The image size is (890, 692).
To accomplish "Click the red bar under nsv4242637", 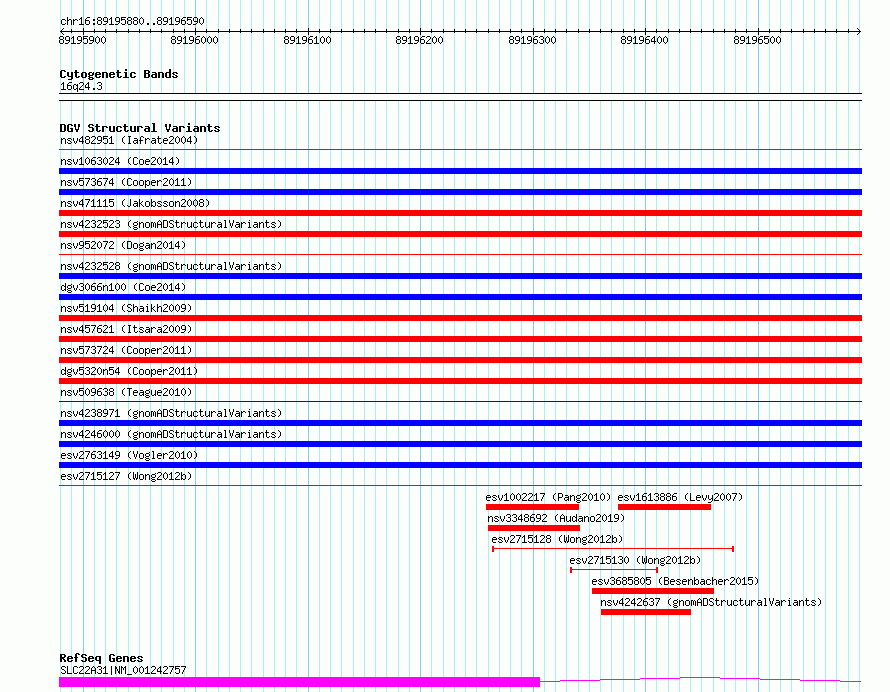I will coord(646,612).
